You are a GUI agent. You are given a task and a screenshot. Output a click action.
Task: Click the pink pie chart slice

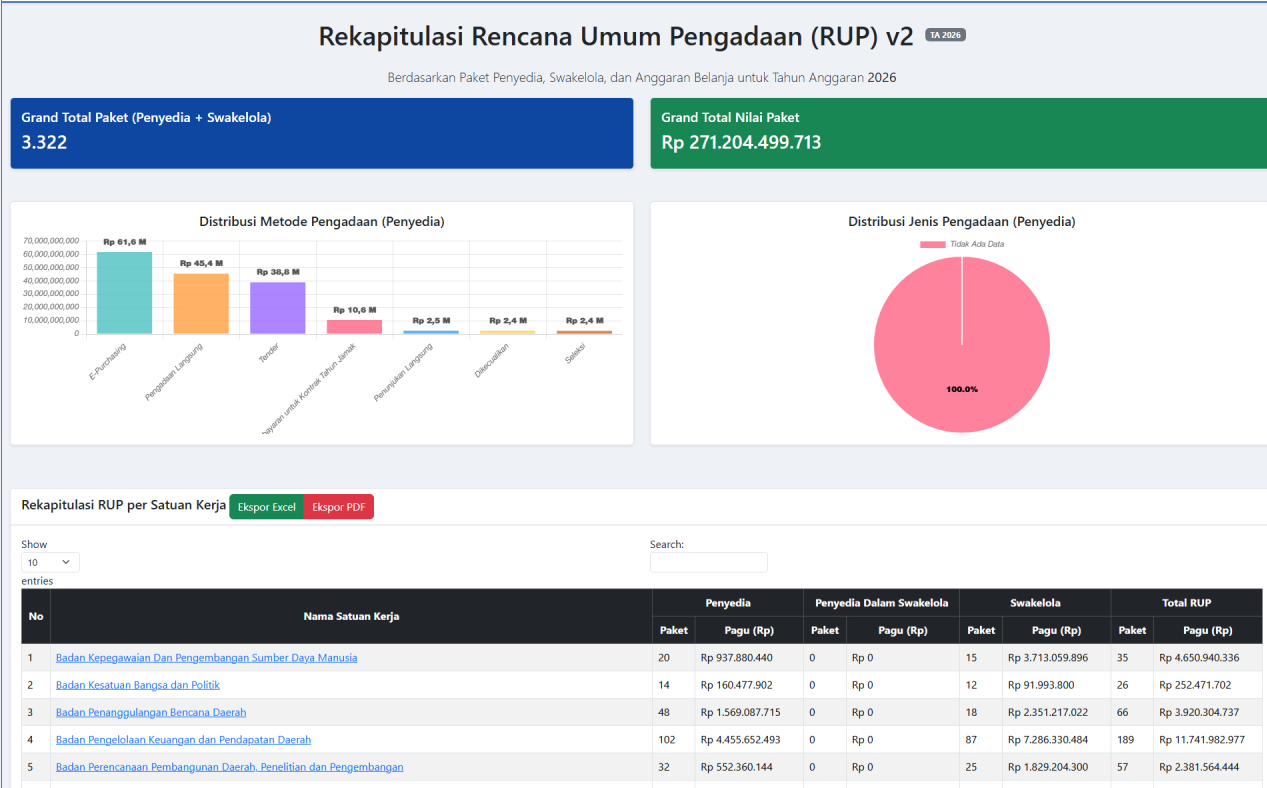pos(962,345)
